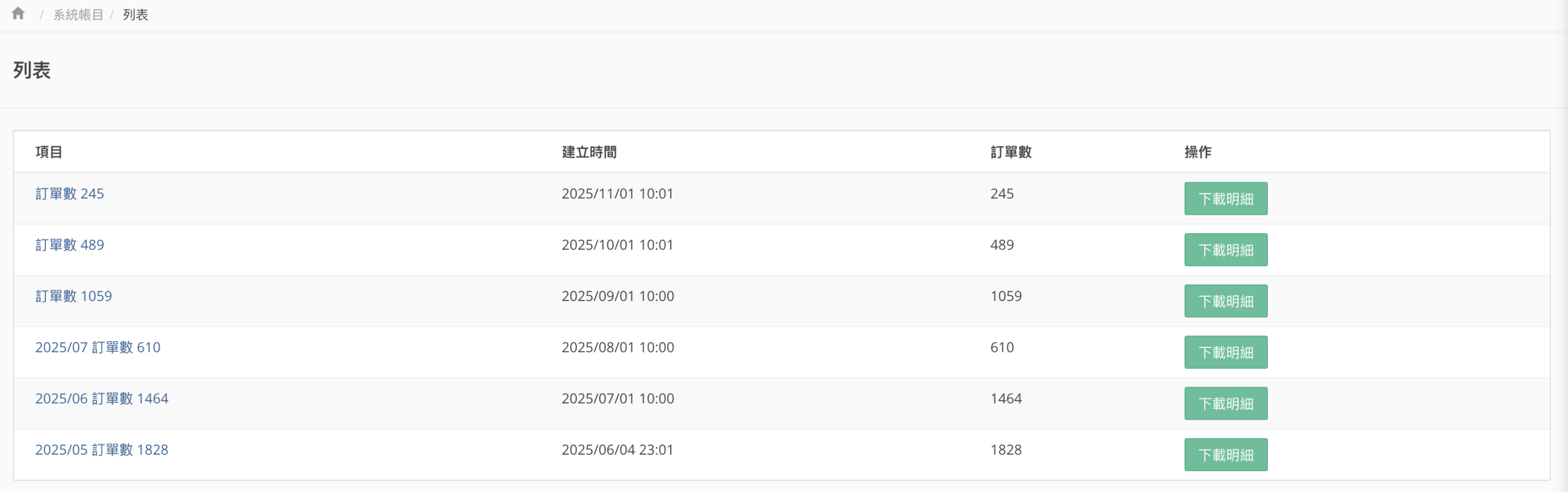Click the home icon in breadcrumb

click(x=18, y=13)
